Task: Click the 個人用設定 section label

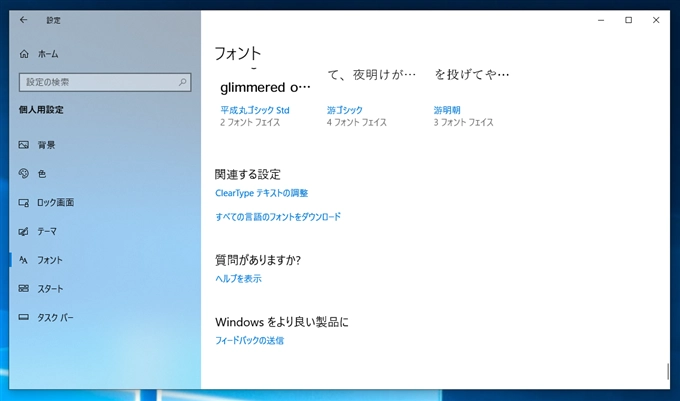Action: point(41,110)
